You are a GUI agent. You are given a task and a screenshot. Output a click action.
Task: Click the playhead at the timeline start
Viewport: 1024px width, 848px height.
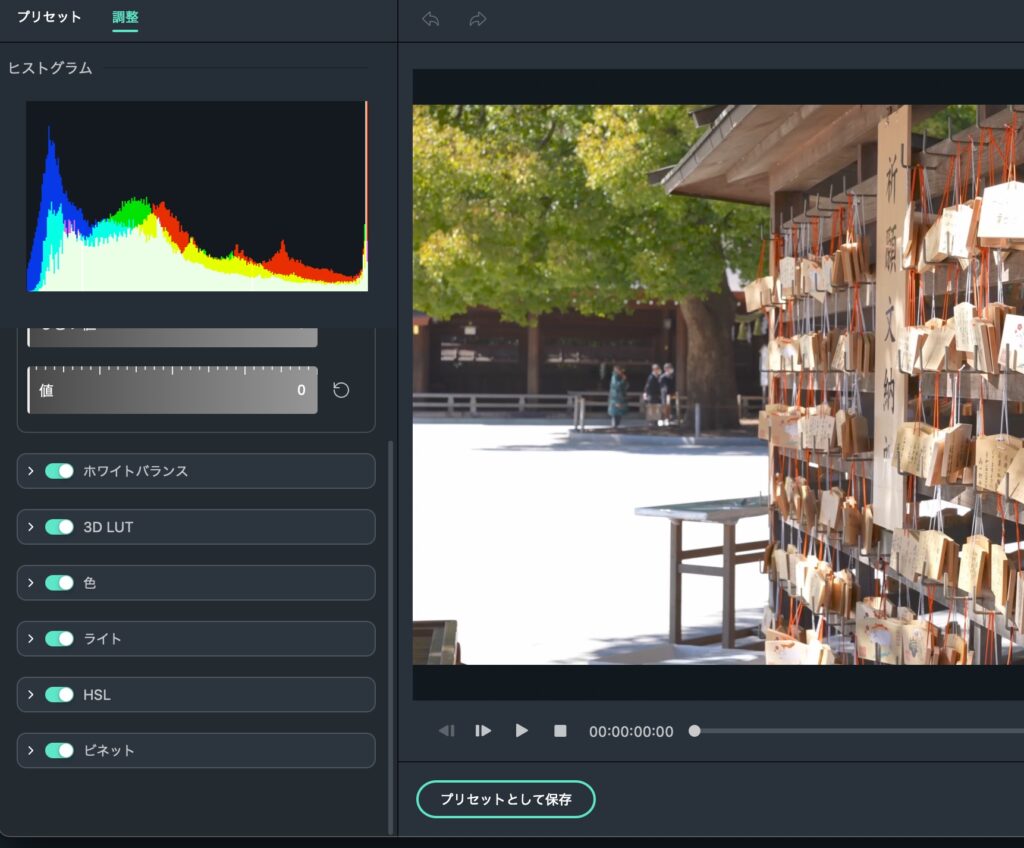694,731
